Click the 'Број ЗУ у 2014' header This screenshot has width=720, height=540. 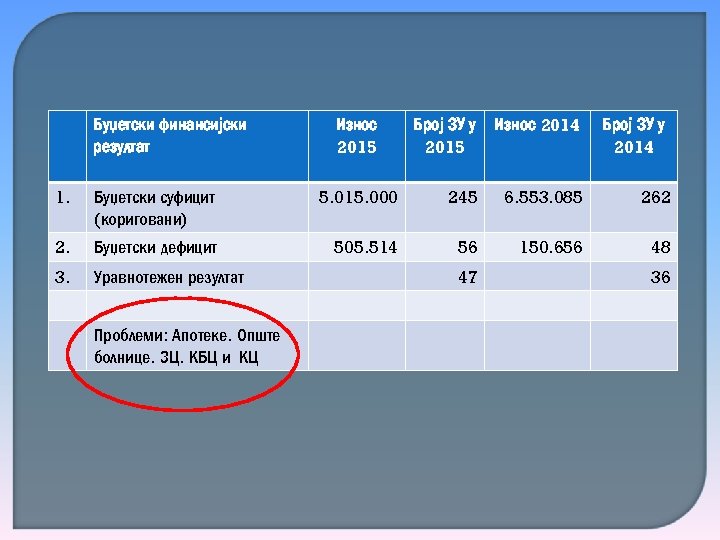[x=634, y=136]
